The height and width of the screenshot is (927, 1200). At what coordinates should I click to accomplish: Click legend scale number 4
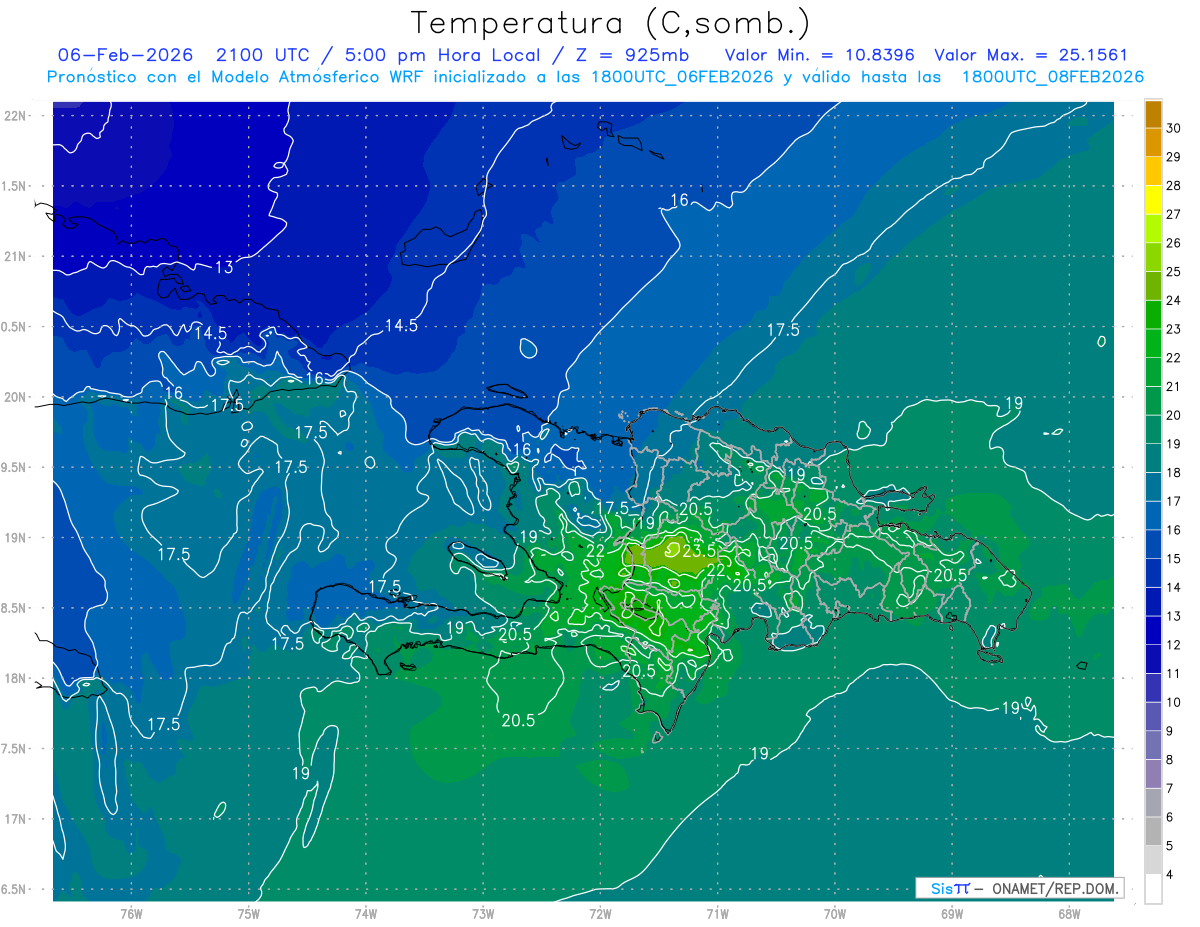click(x=1171, y=876)
